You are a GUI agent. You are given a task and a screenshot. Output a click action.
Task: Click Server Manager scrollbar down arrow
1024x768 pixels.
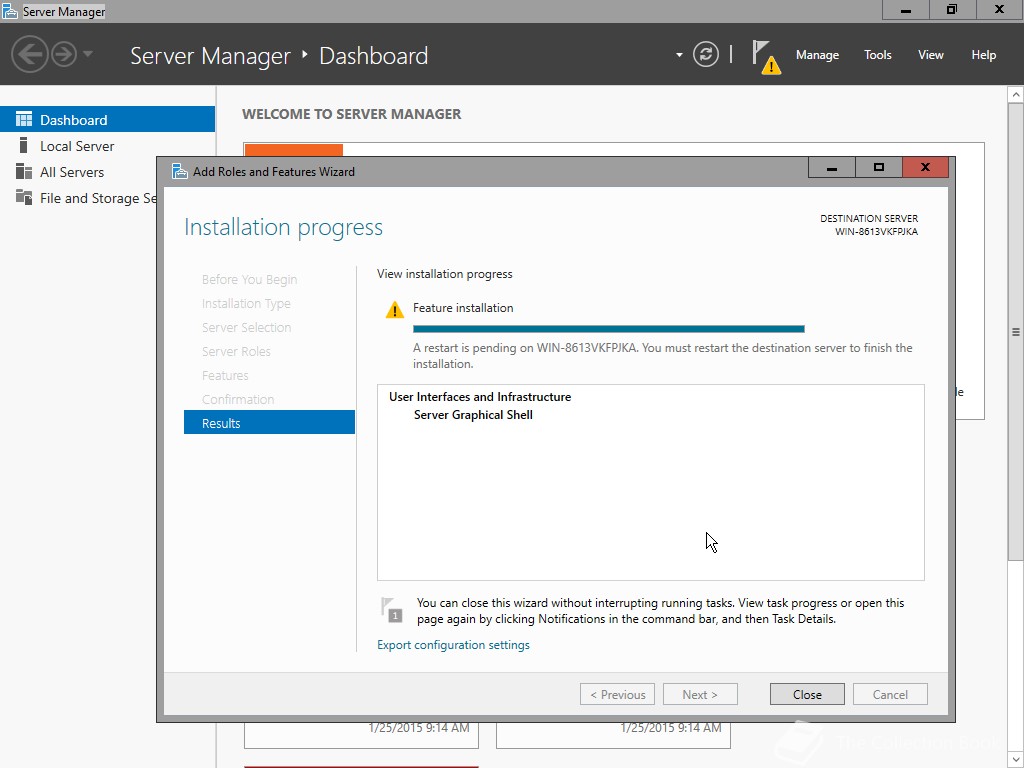1016,760
